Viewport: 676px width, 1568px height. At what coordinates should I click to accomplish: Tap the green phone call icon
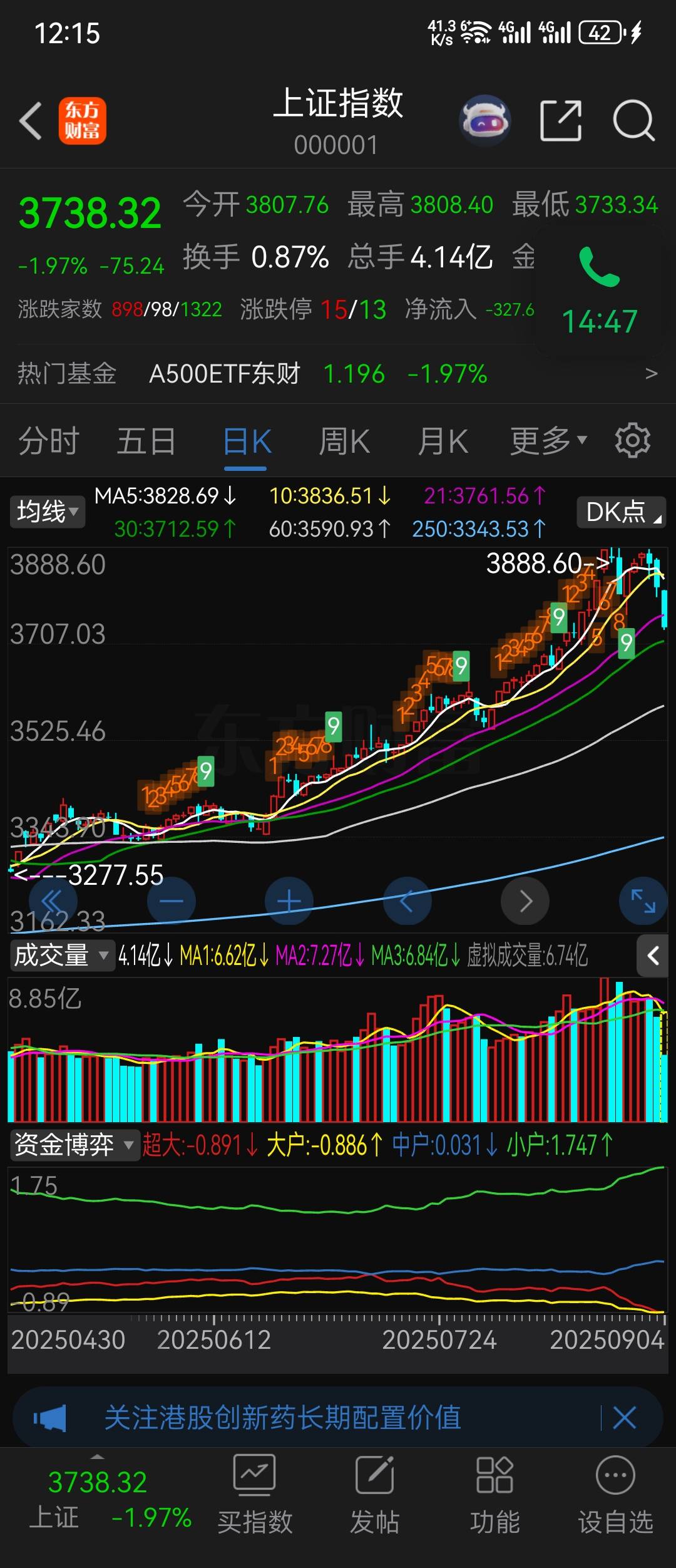599,267
